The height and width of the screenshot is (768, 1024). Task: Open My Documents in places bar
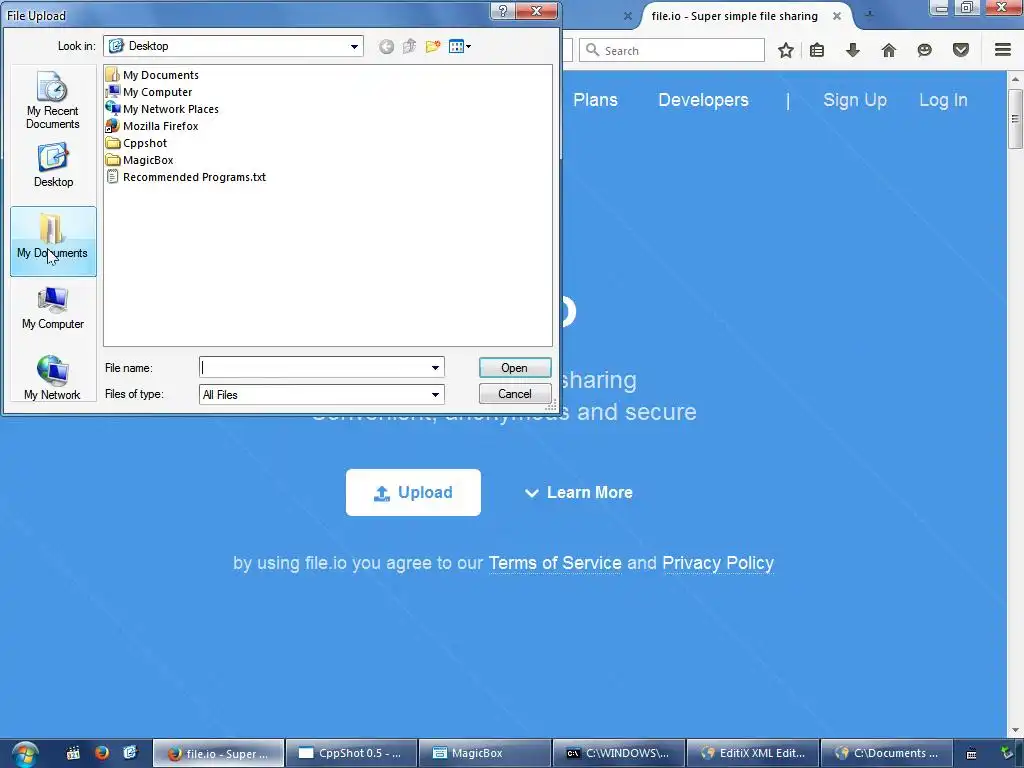point(53,241)
